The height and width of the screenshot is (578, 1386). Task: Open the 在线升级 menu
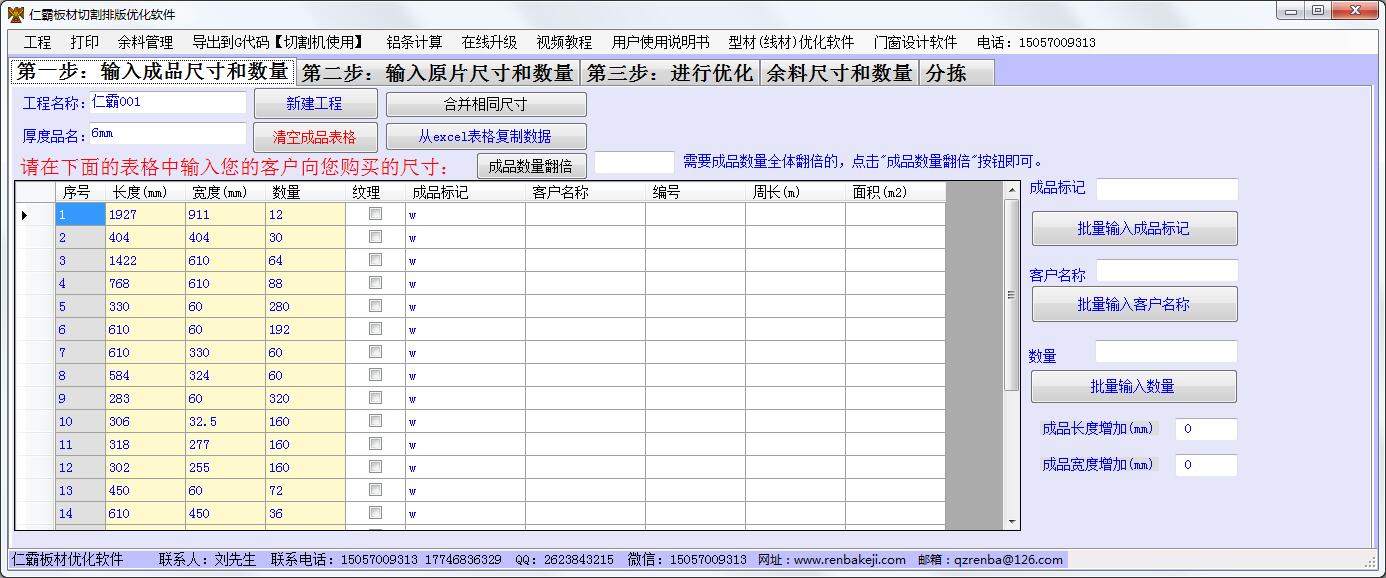tap(489, 42)
